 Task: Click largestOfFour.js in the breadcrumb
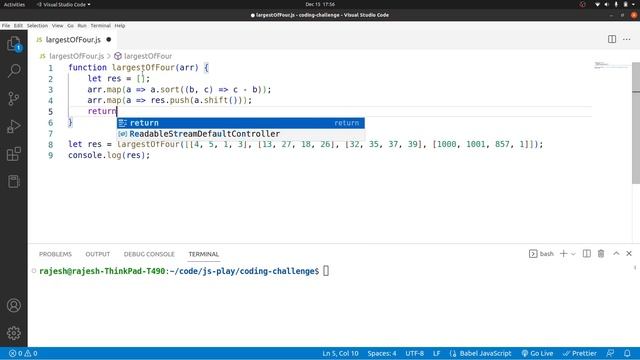tap(76, 56)
